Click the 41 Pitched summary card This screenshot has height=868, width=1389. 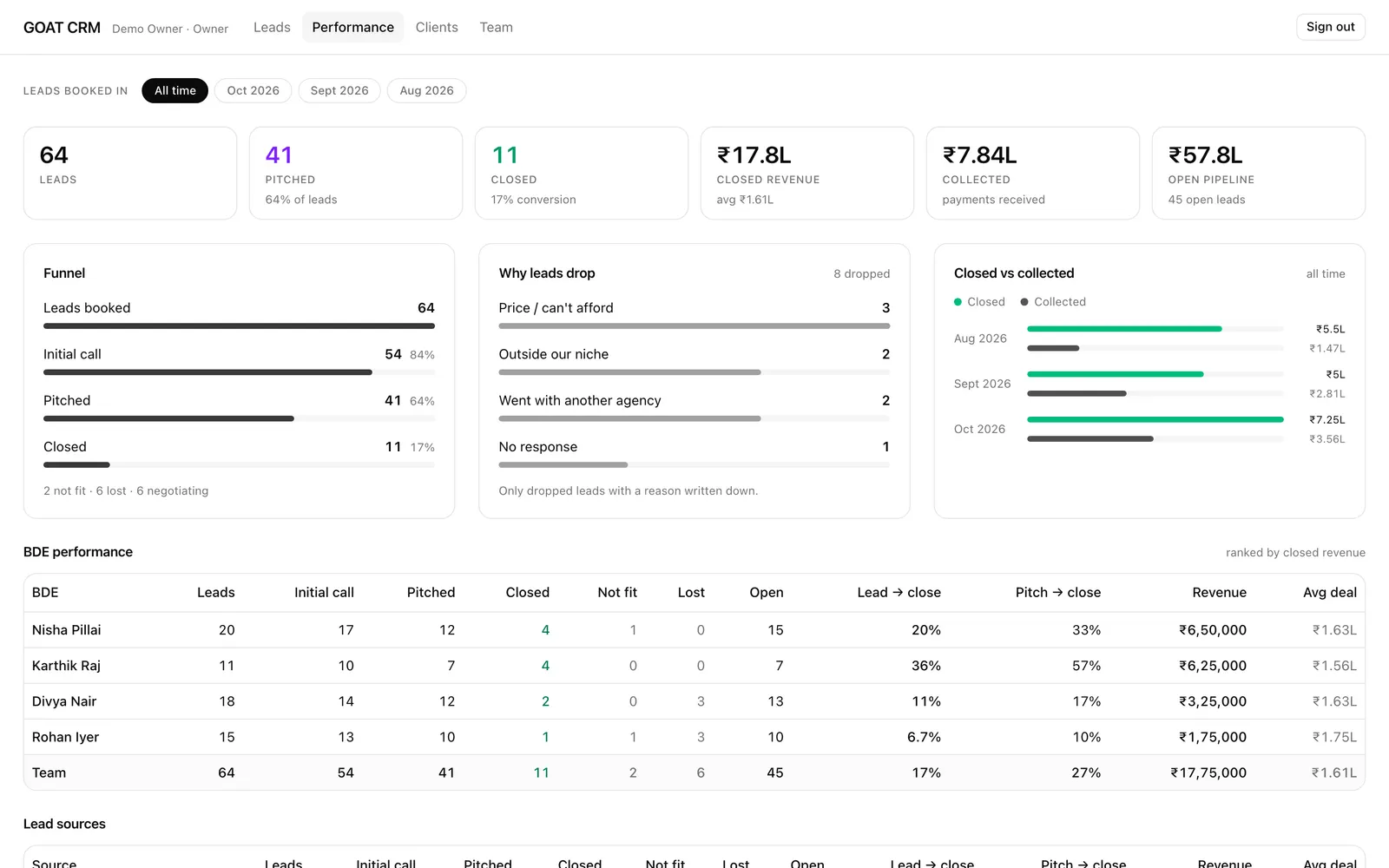[x=356, y=173]
